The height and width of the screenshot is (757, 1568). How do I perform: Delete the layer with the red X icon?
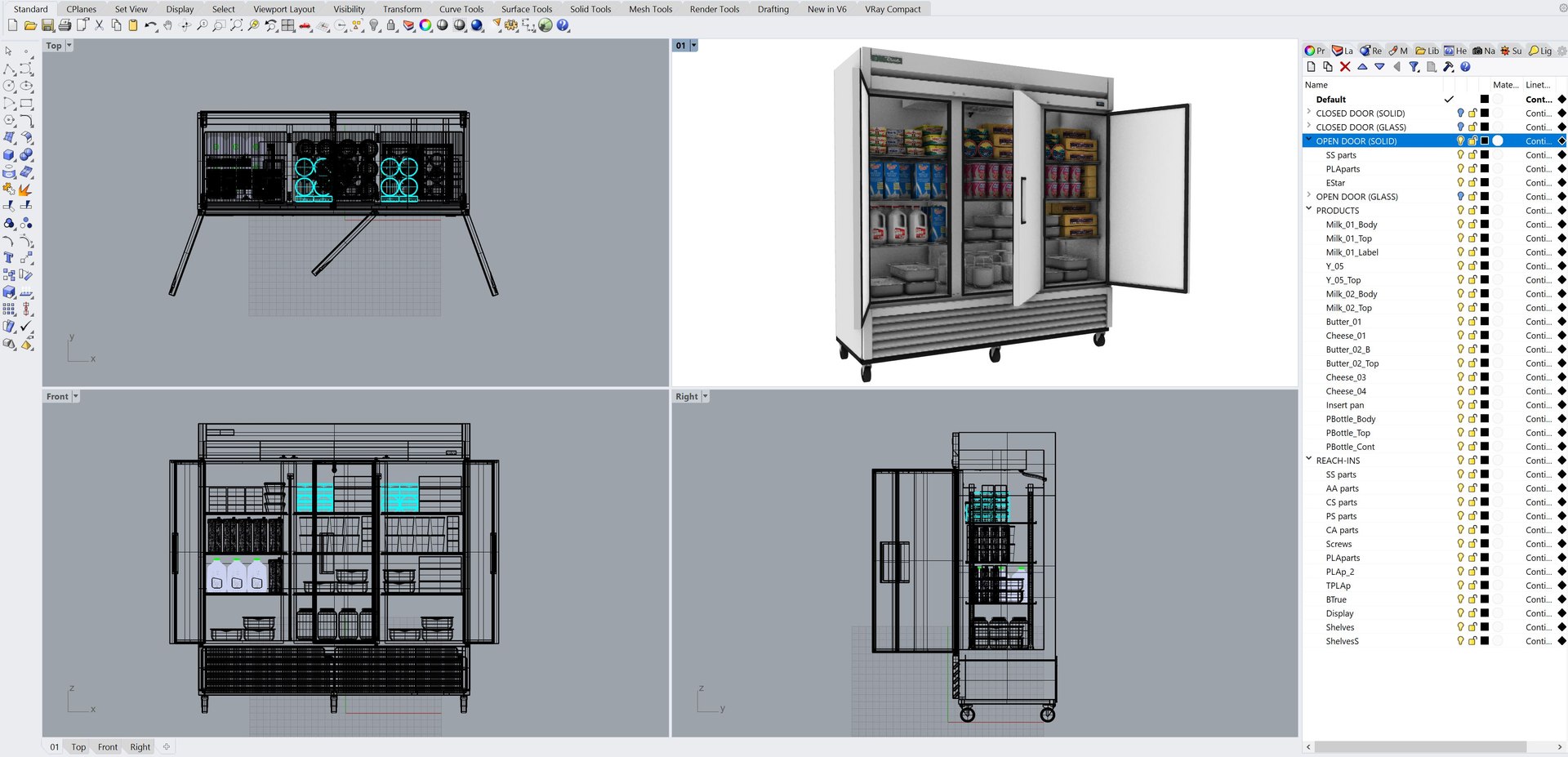1345,67
